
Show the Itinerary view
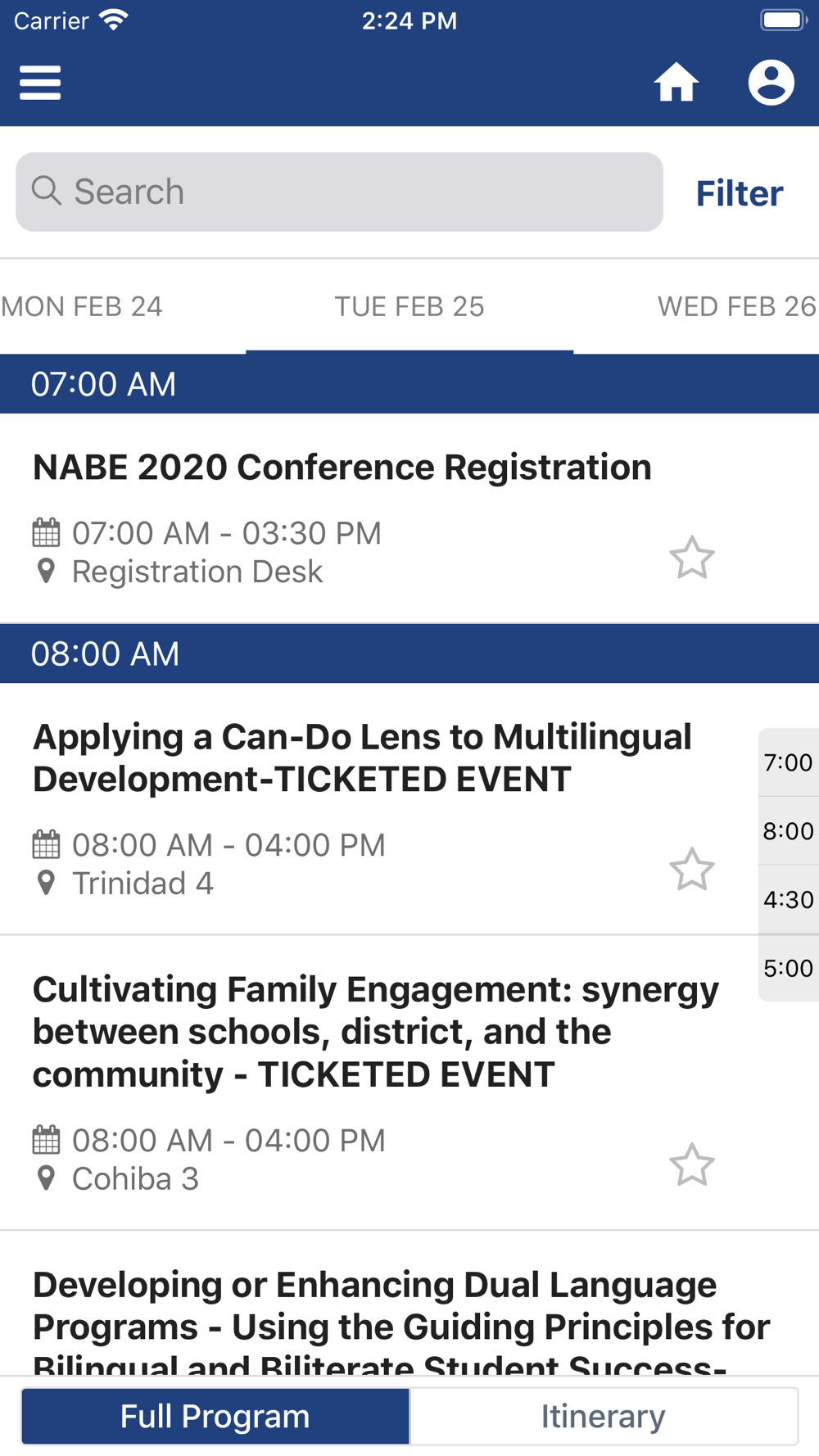(604, 1416)
